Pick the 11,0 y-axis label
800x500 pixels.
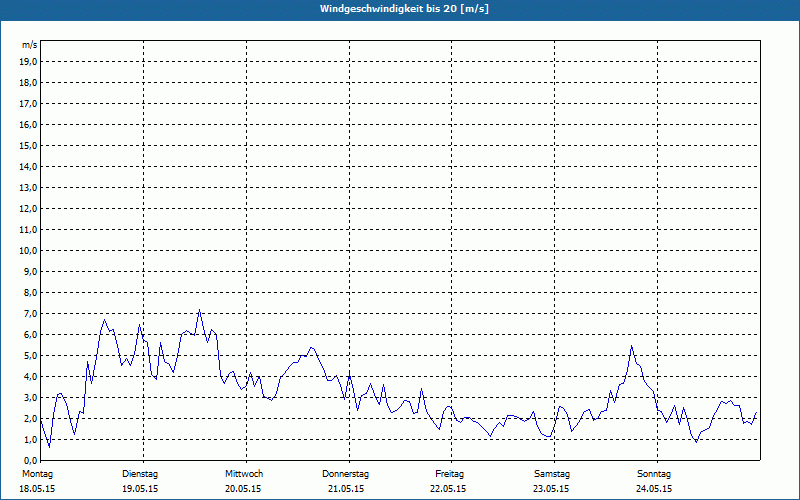[28, 230]
